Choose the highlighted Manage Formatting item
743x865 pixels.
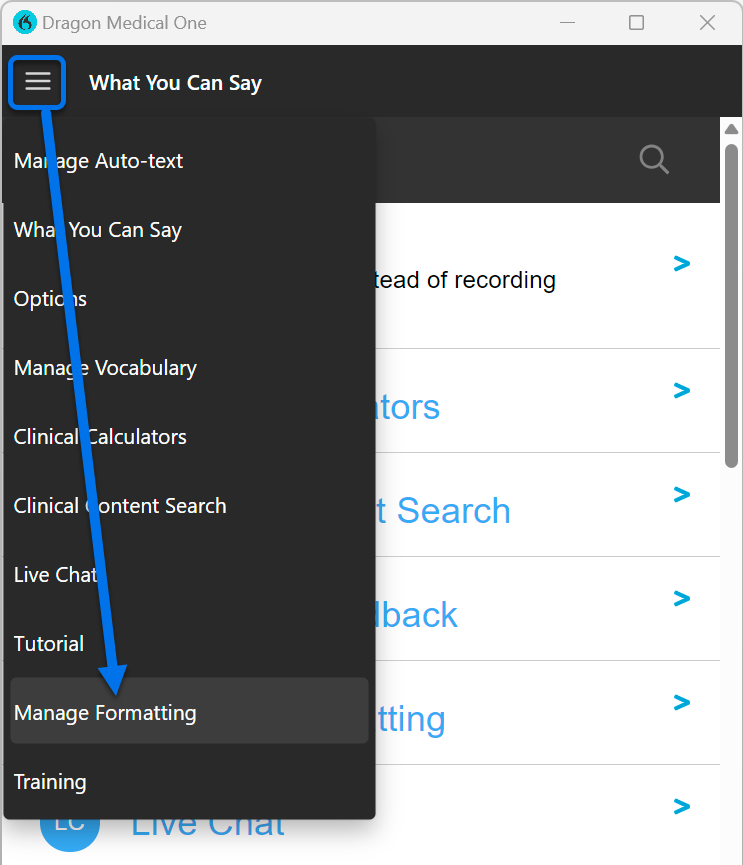pos(105,712)
